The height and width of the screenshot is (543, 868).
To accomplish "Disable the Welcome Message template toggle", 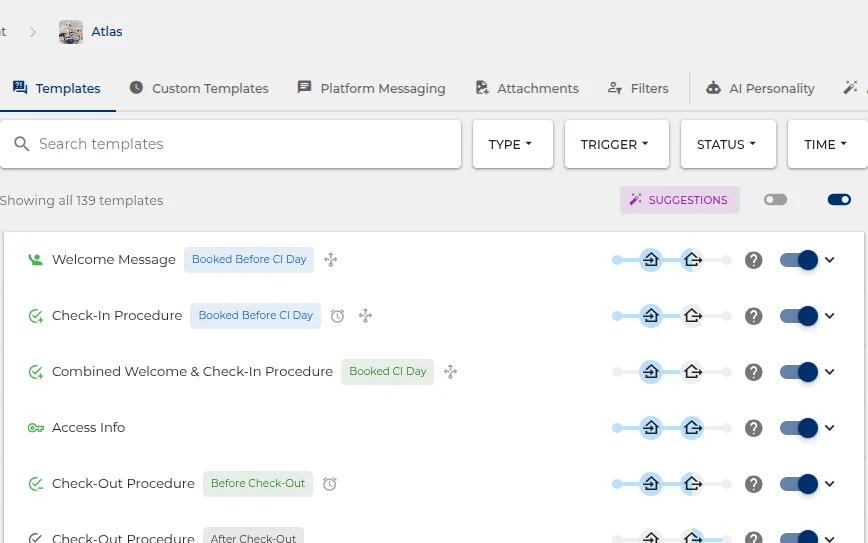I will pyautogui.click(x=799, y=260).
